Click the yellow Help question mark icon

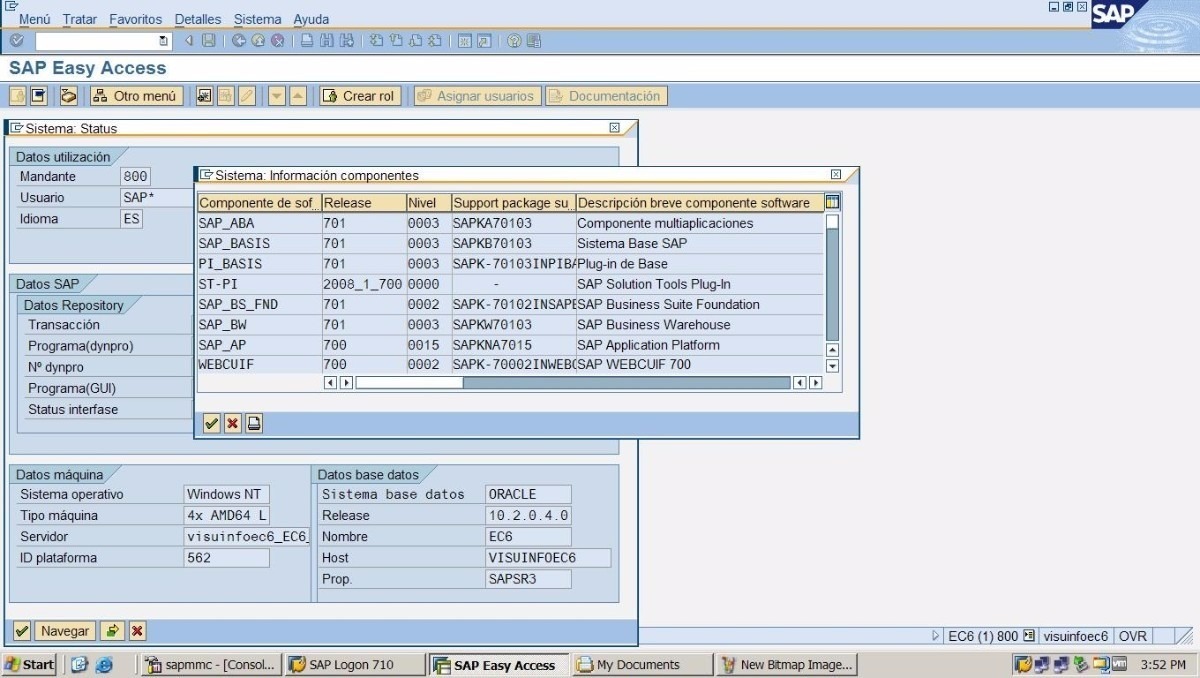click(x=514, y=41)
